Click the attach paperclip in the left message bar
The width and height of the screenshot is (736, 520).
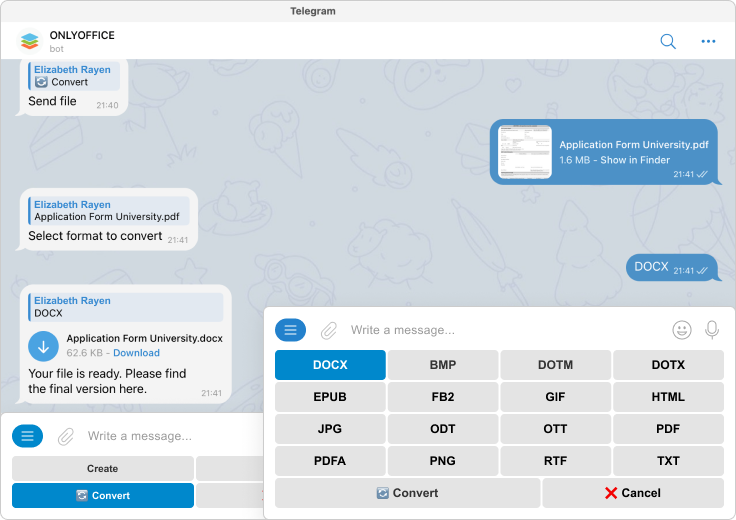point(66,436)
